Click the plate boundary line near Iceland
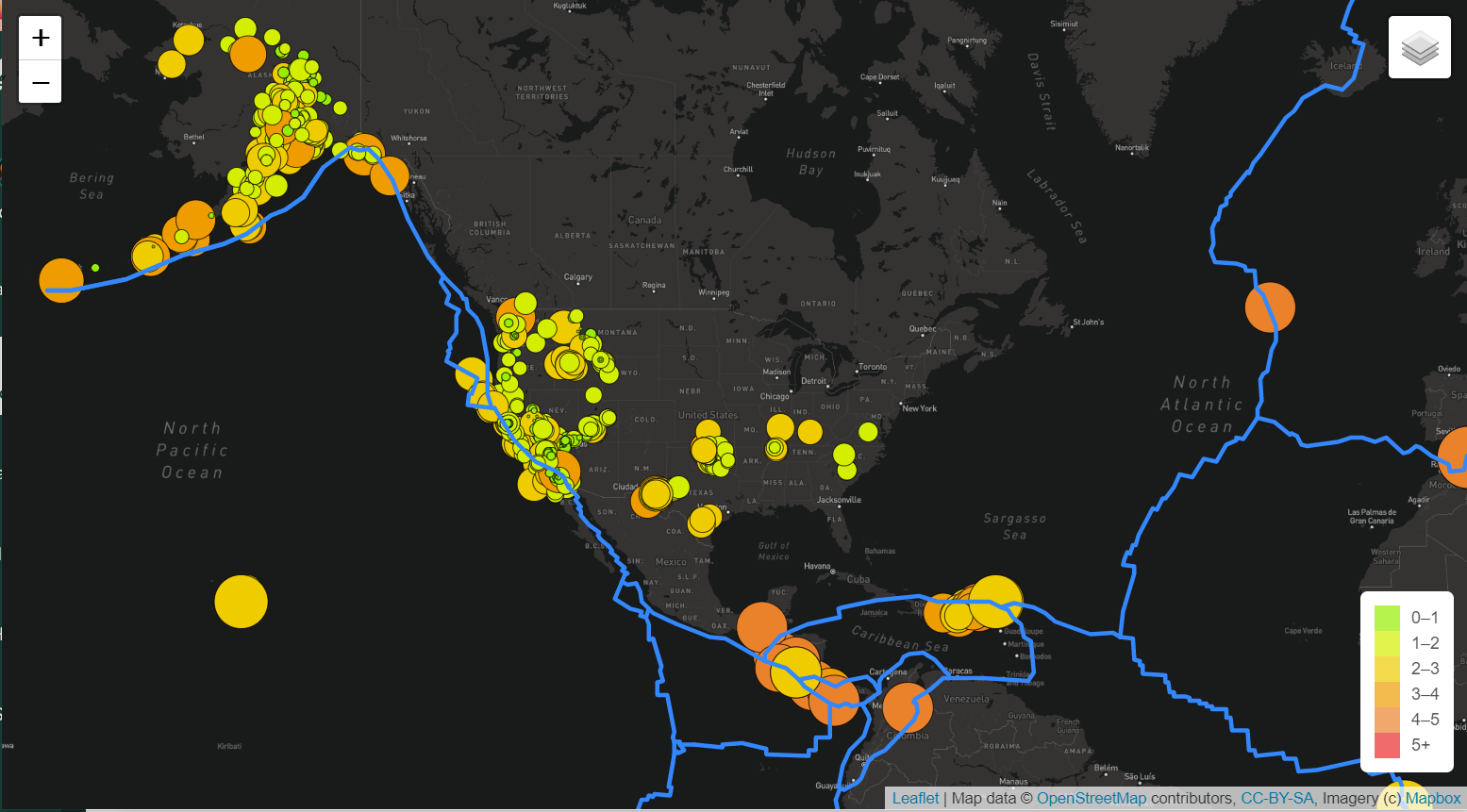 1357,57
